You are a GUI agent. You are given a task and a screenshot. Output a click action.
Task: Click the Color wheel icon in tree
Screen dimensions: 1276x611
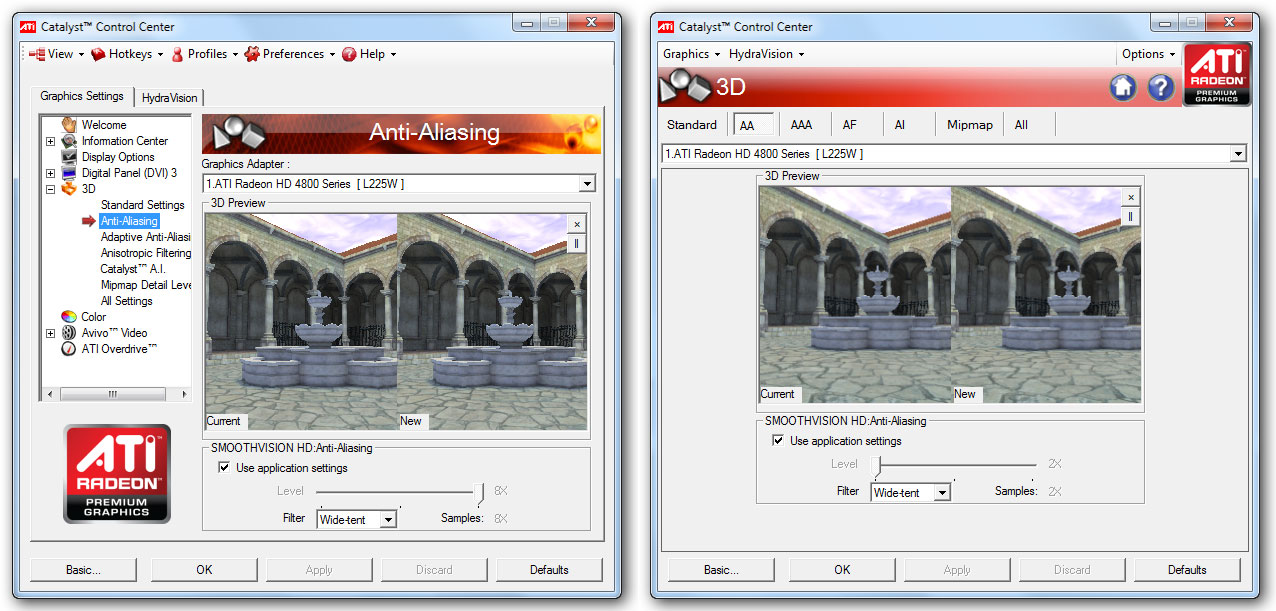point(69,317)
